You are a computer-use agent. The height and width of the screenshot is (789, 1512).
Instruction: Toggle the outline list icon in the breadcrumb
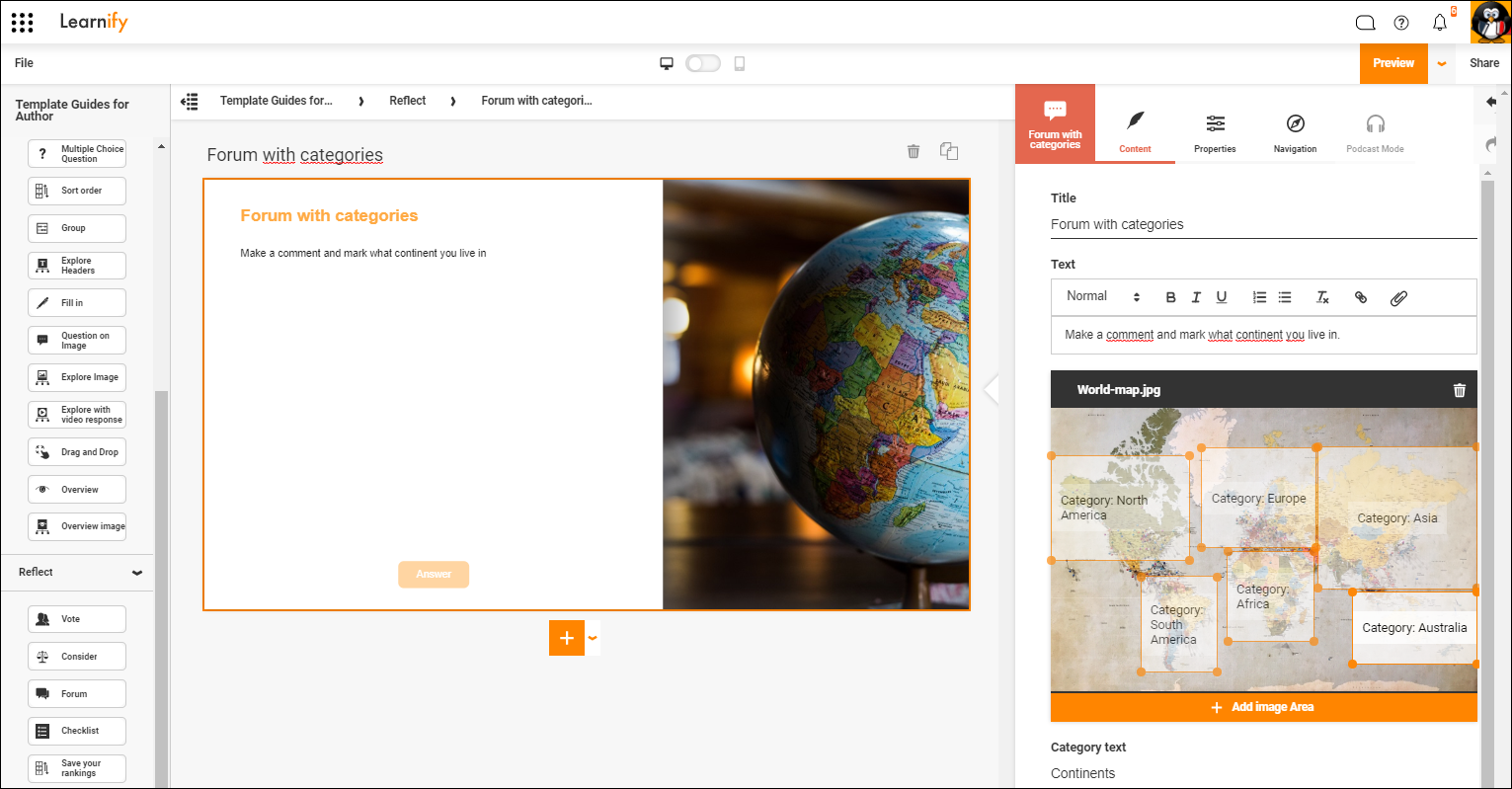190,101
